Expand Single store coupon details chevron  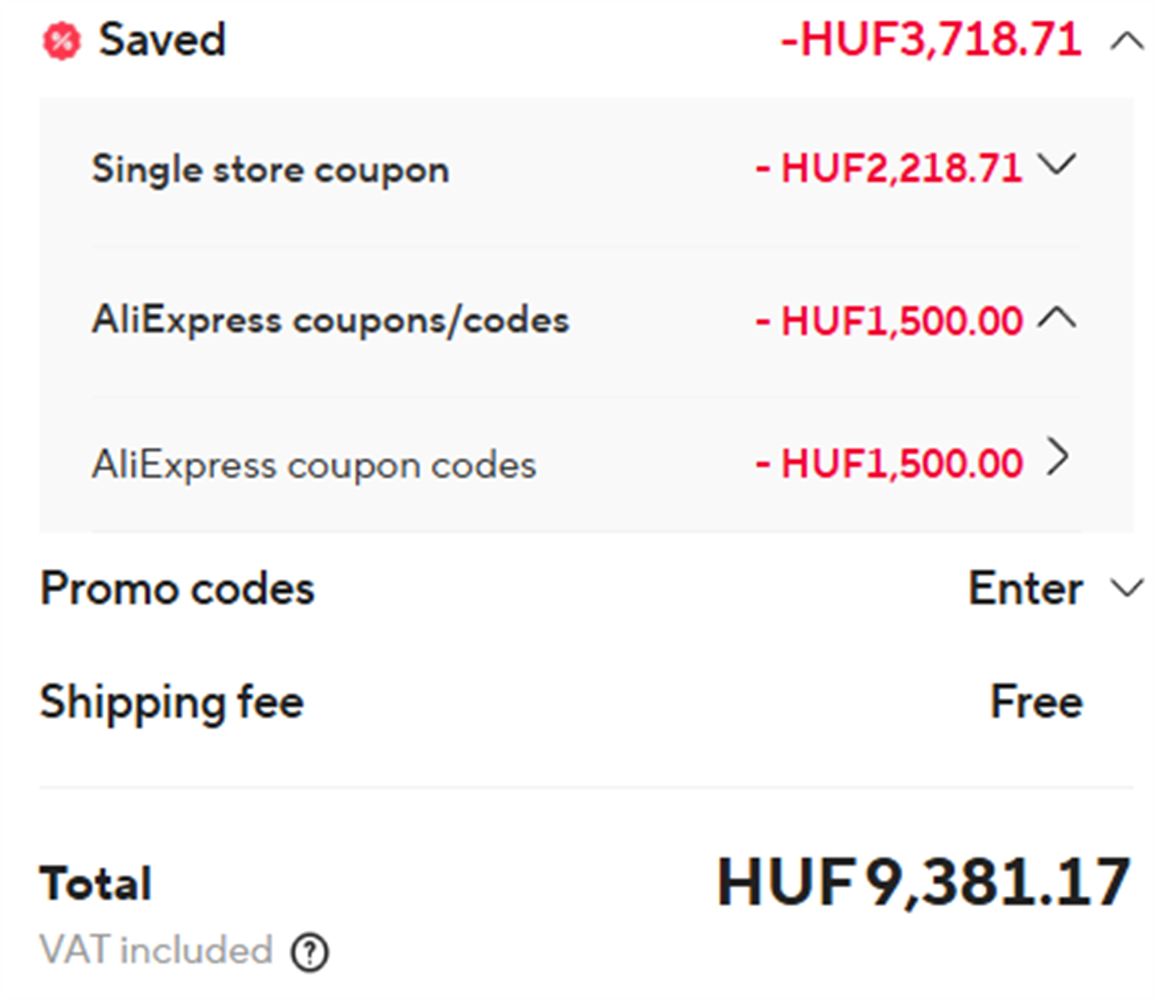pyautogui.click(x=1056, y=165)
